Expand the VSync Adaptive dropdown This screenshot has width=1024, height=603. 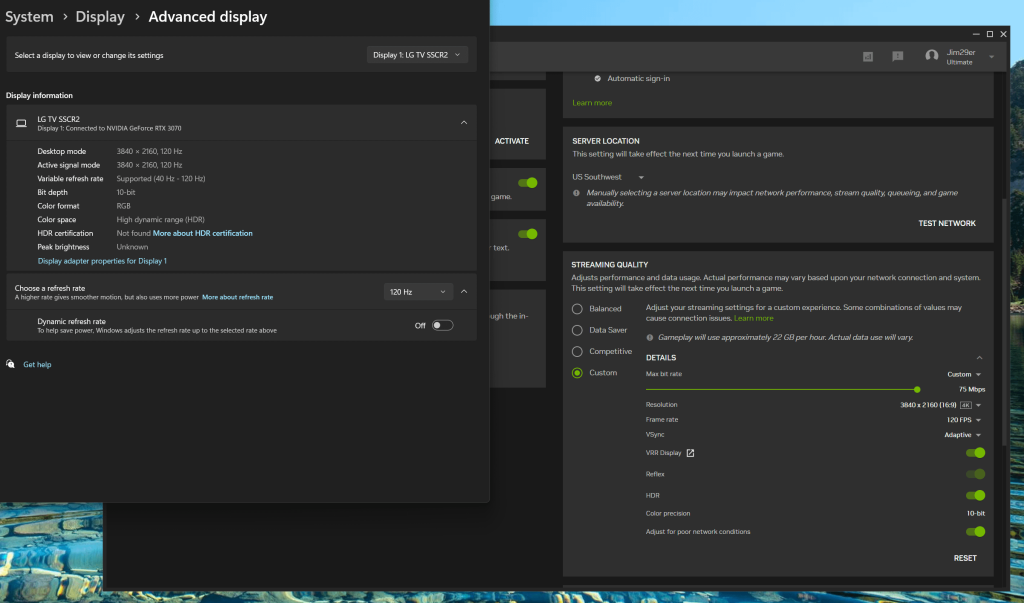pyautogui.click(x=963, y=435)
